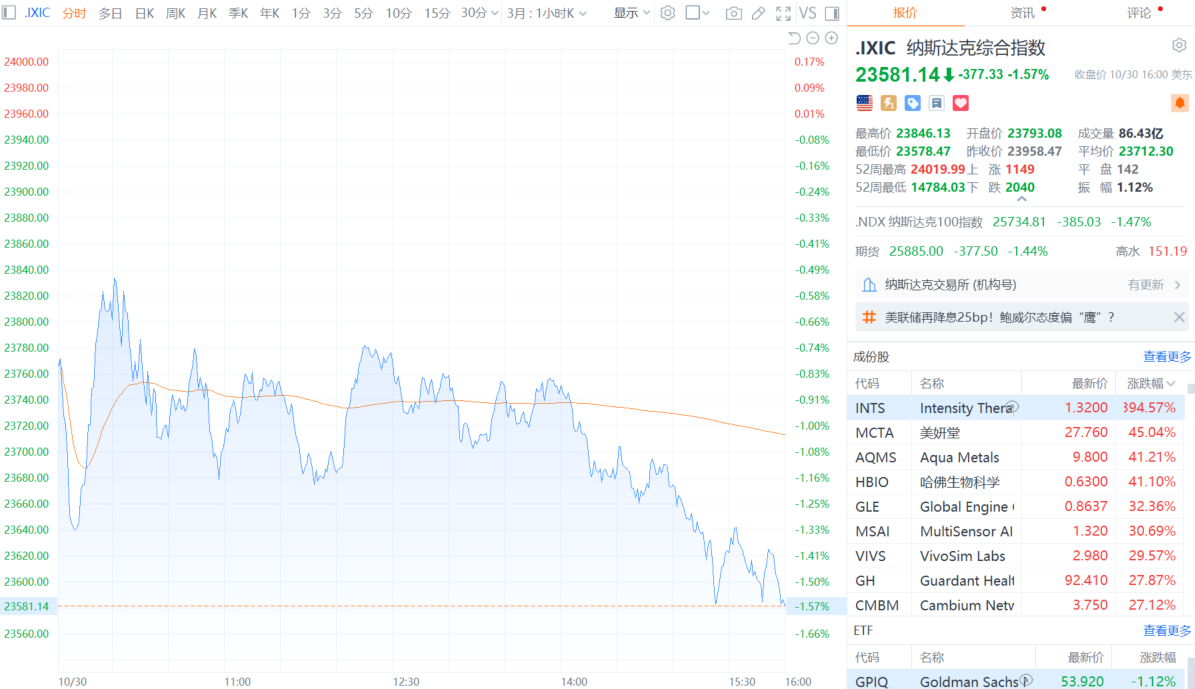Viewport: 1195px width, 689px height.
Task: Click 查看更多 link for 成份股
Action: [1166, 357]
